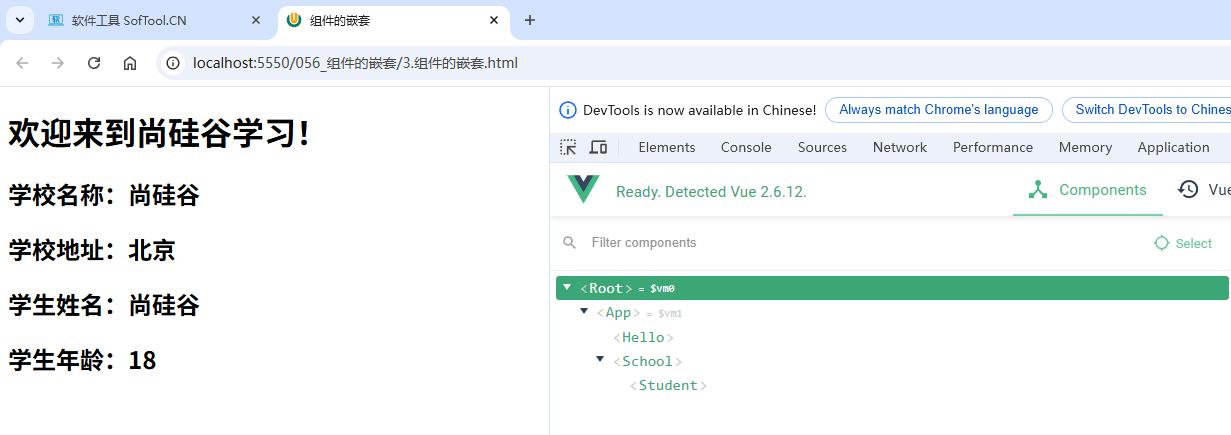Image resolution: width=1231 pixels, height=435 pixels.
Task: Click the browser reload icon
Action: pos(94,63)
